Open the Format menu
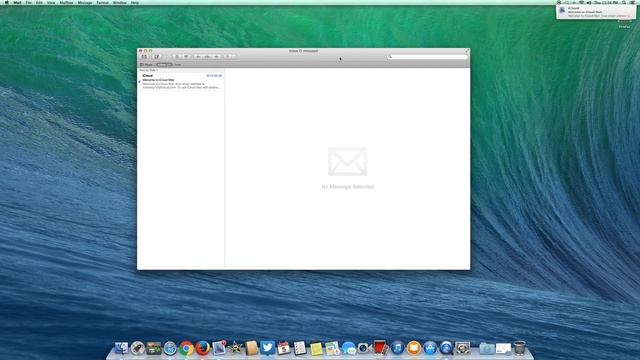Viewport: 640px width, 360px height. 102,2
